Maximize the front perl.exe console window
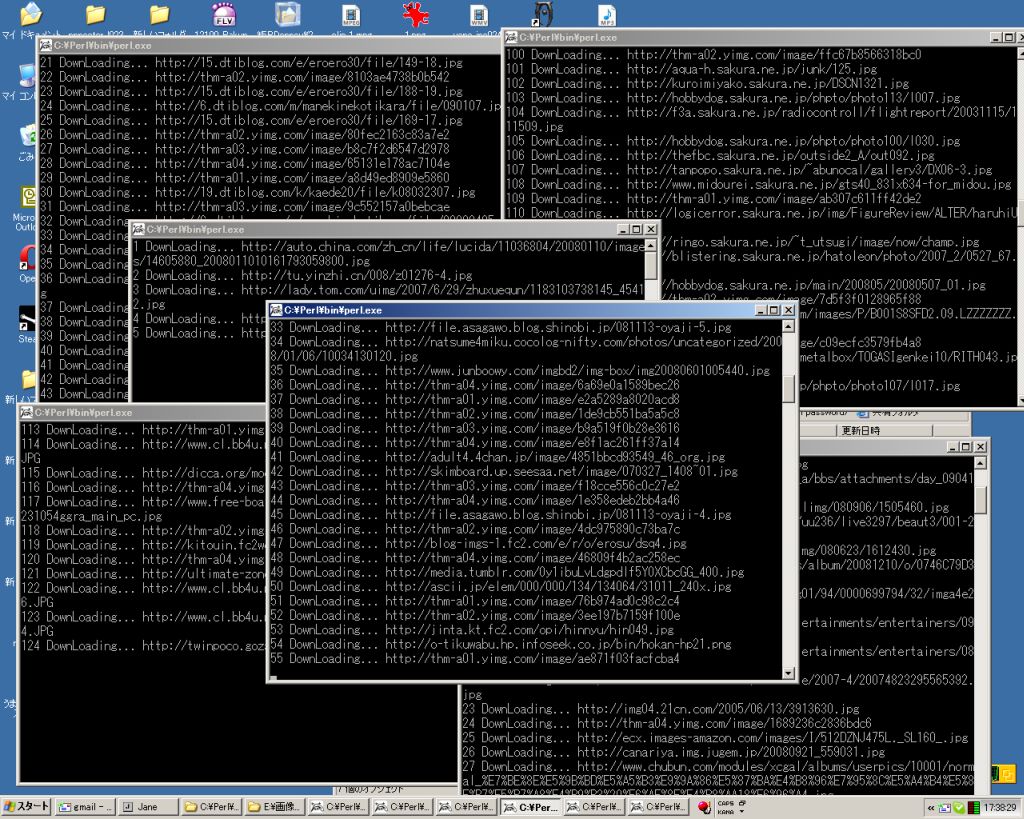 click(773, 310)
